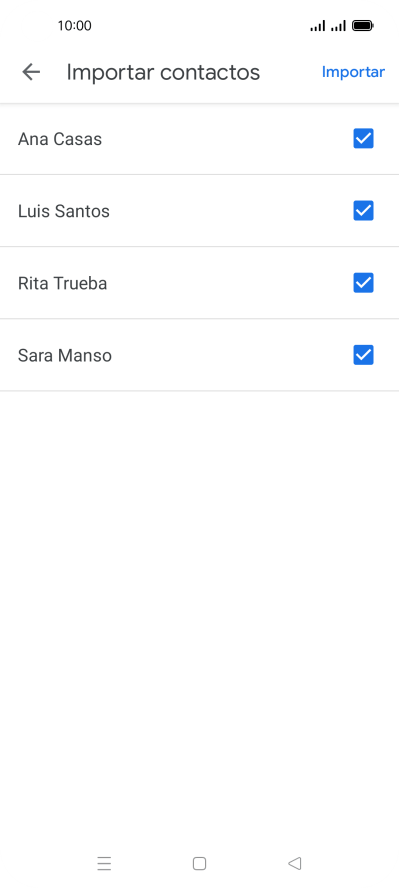Viewport: 399px width, 888px height.
Task: Tap the Luis Santos contact name
Action: (64, 211)
